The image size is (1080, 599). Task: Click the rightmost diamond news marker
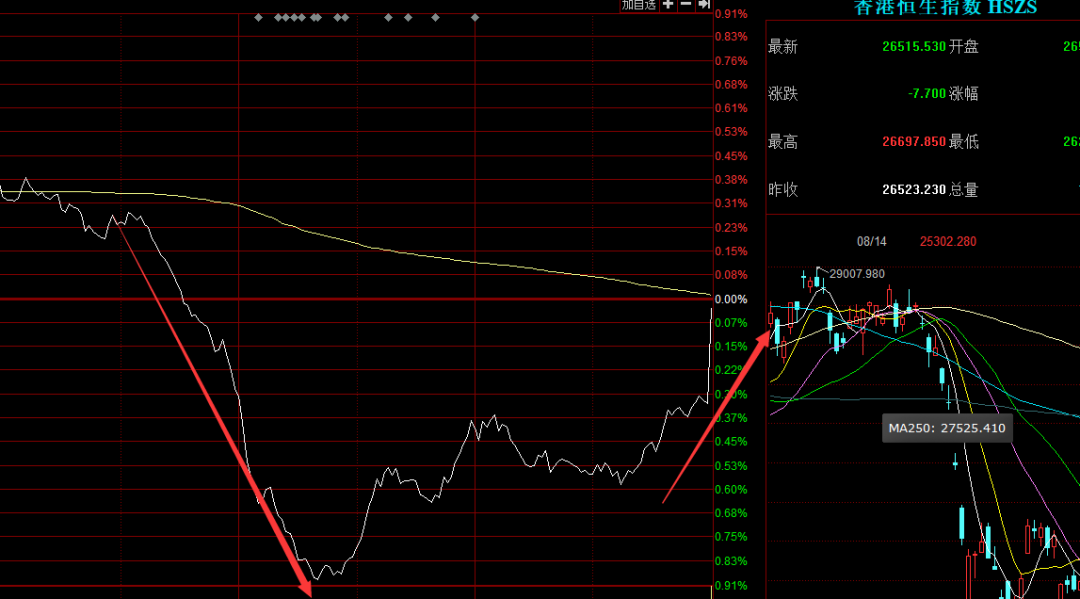(x=475, y=18)
